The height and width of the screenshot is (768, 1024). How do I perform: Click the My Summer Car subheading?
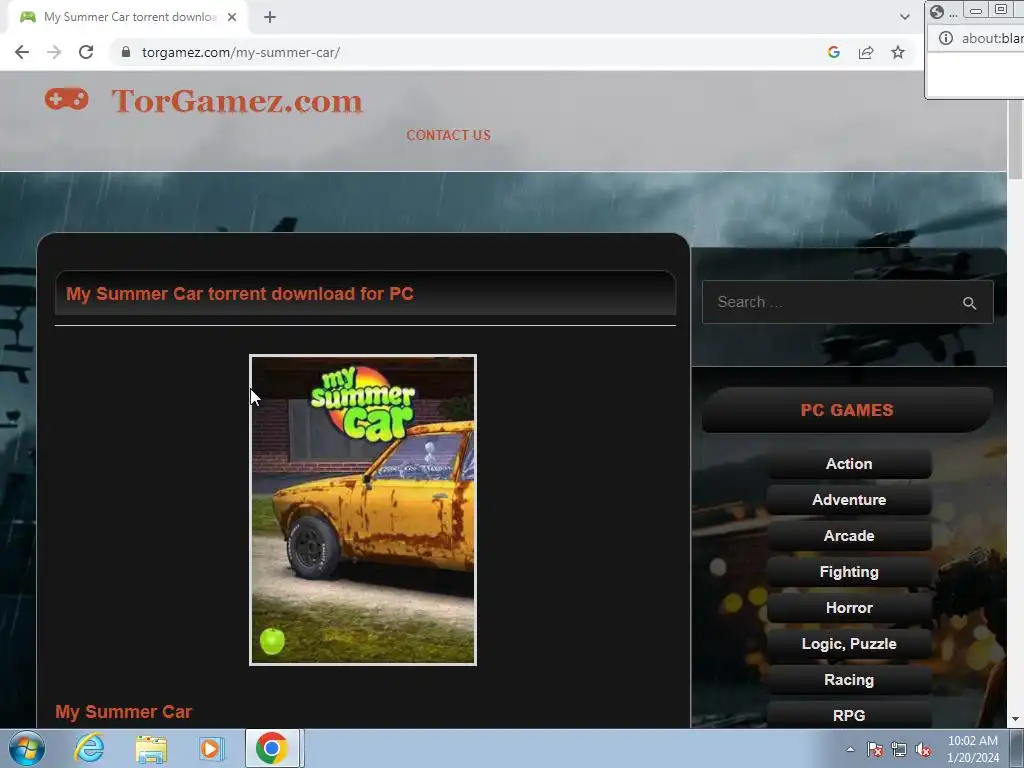[x=123, y=712]
